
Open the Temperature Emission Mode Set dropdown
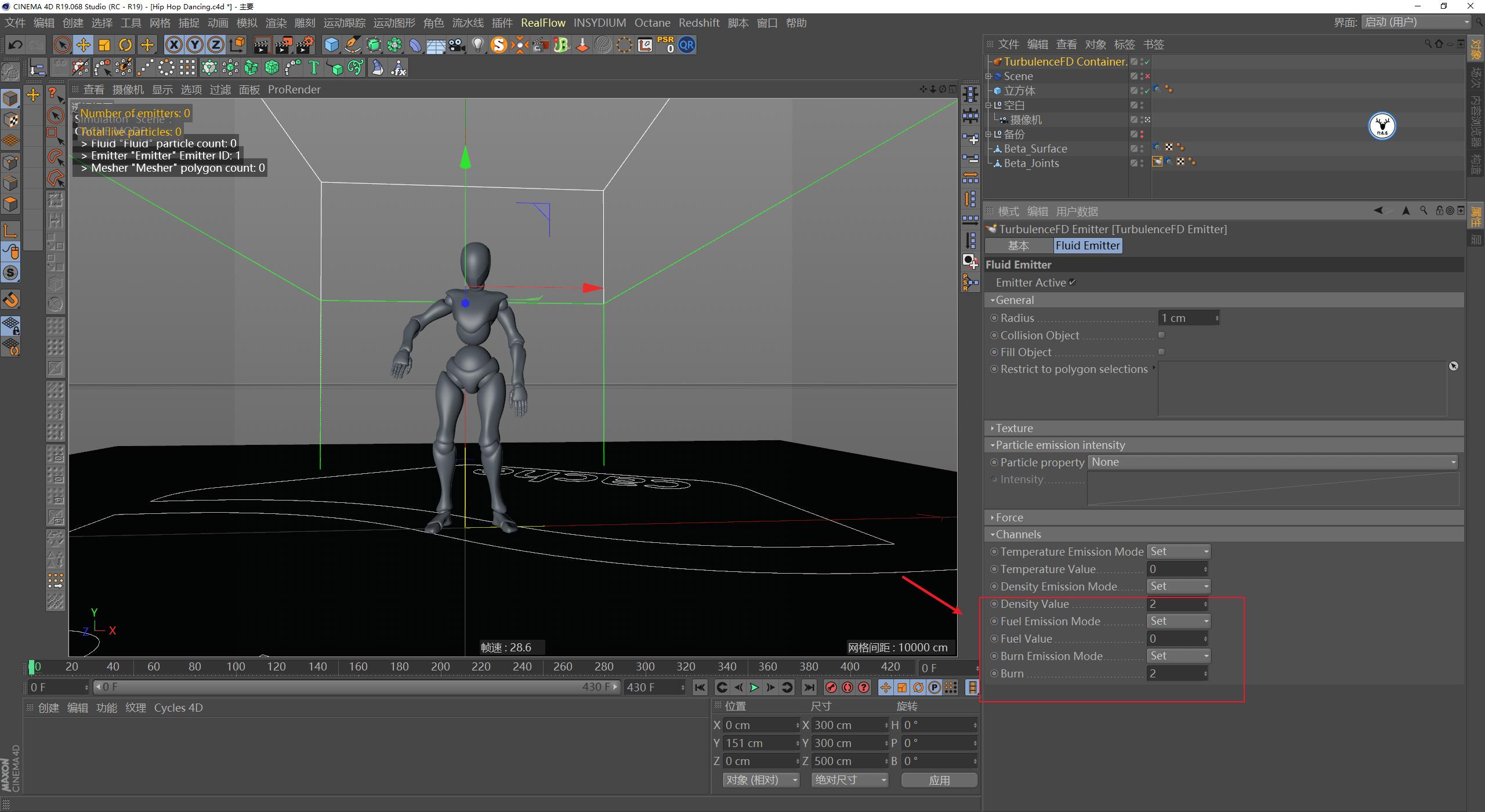(x=1179, y=551)
